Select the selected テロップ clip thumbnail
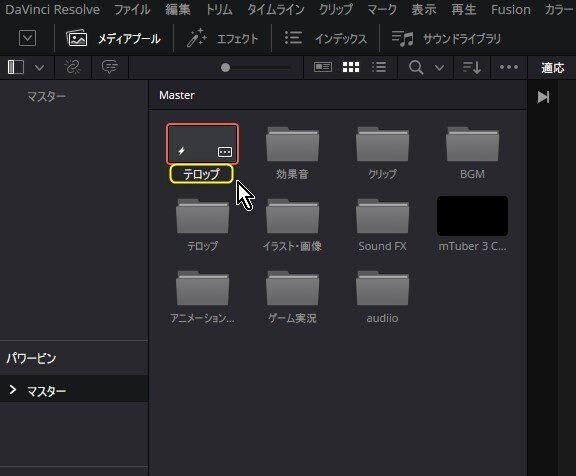This screenshot has width=576, height=476. pos(202,144)
